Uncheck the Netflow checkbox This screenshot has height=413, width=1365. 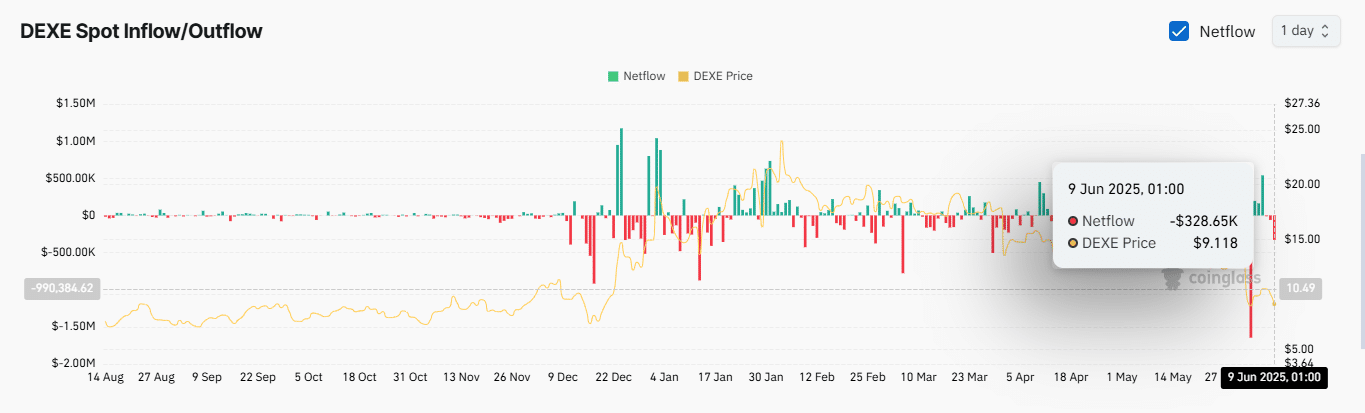[1178, 31]
